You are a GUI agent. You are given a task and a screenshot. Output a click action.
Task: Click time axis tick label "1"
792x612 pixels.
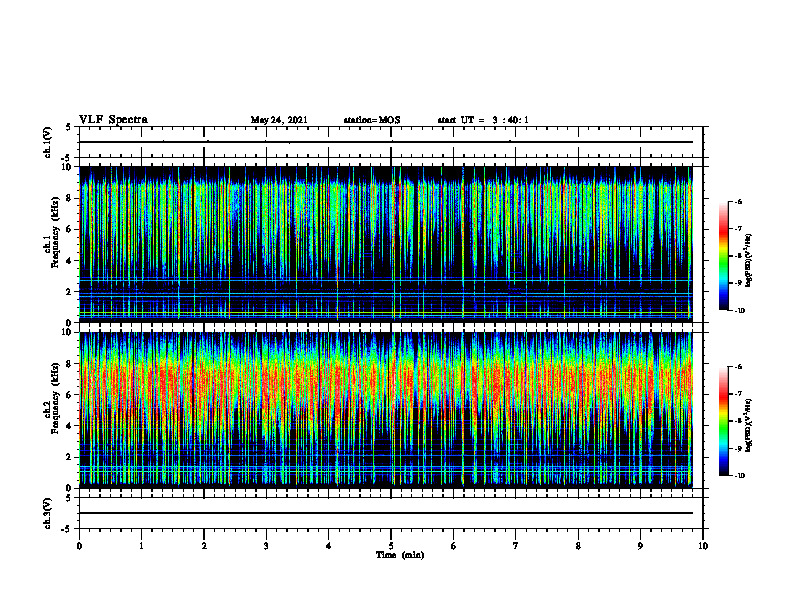pyautogui.click(x=141, y=546)
